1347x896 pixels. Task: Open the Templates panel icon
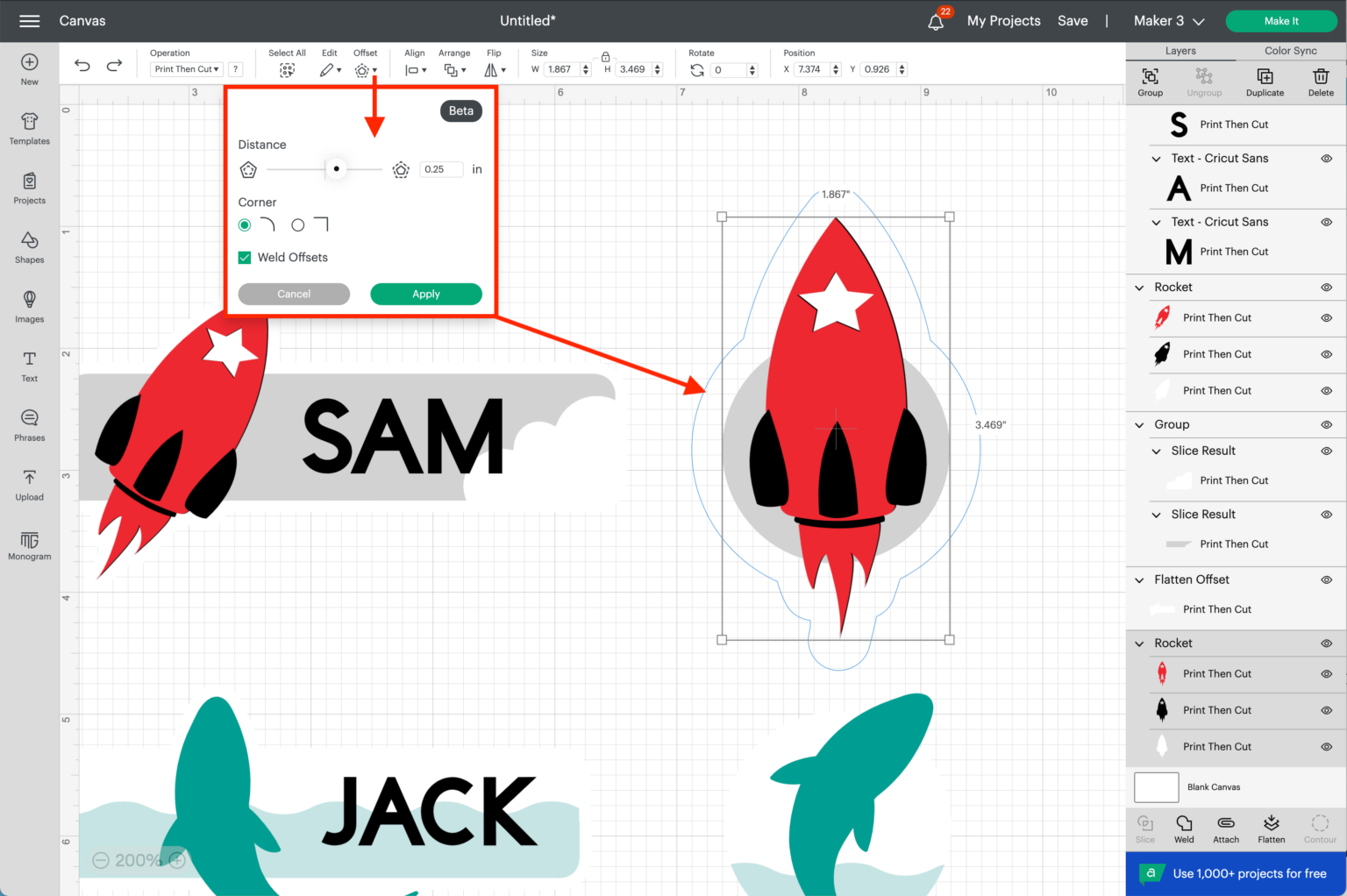pyautogui.click(x=29, y=128)
